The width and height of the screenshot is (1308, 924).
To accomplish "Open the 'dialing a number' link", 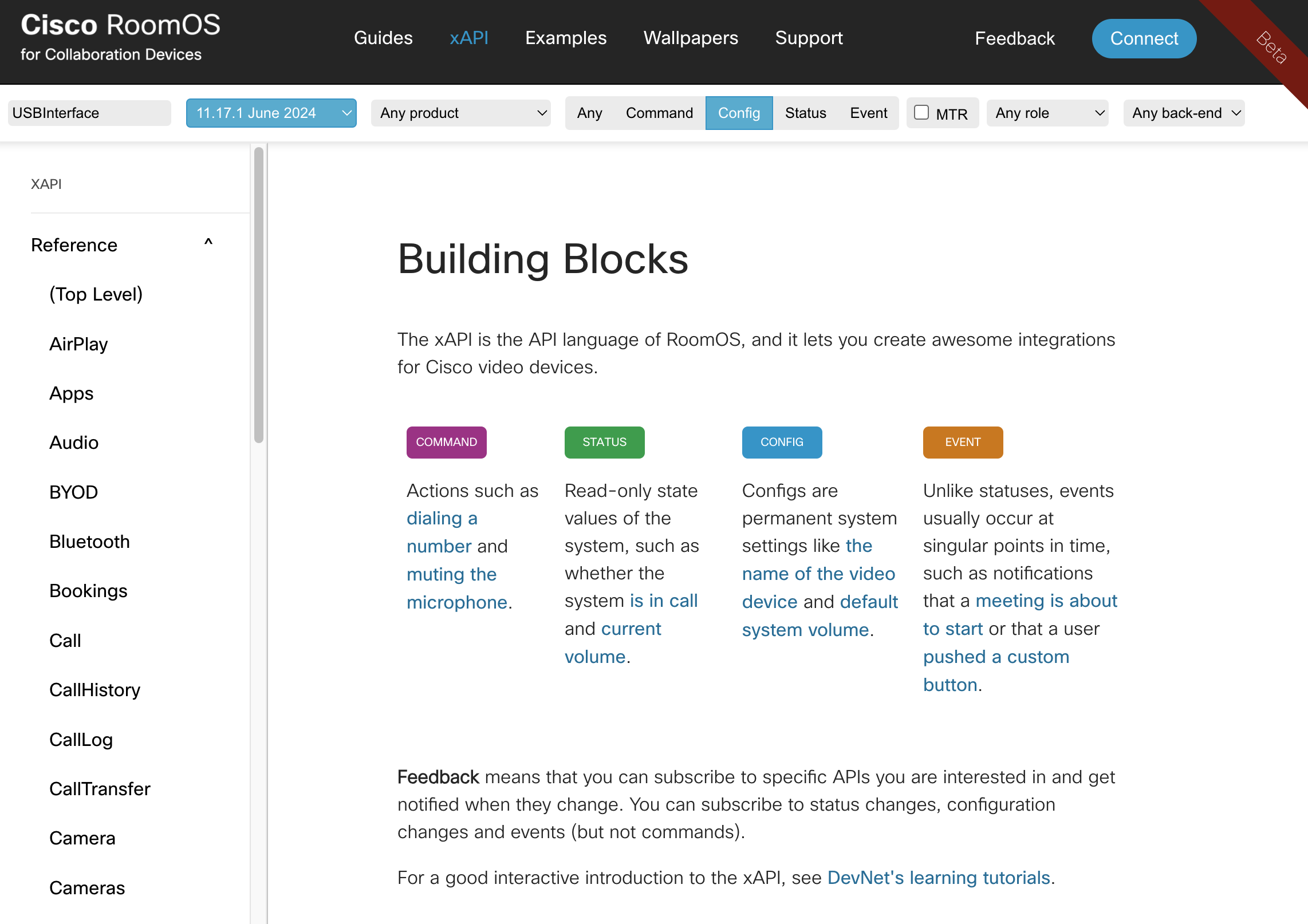I will tap(442, 532).
